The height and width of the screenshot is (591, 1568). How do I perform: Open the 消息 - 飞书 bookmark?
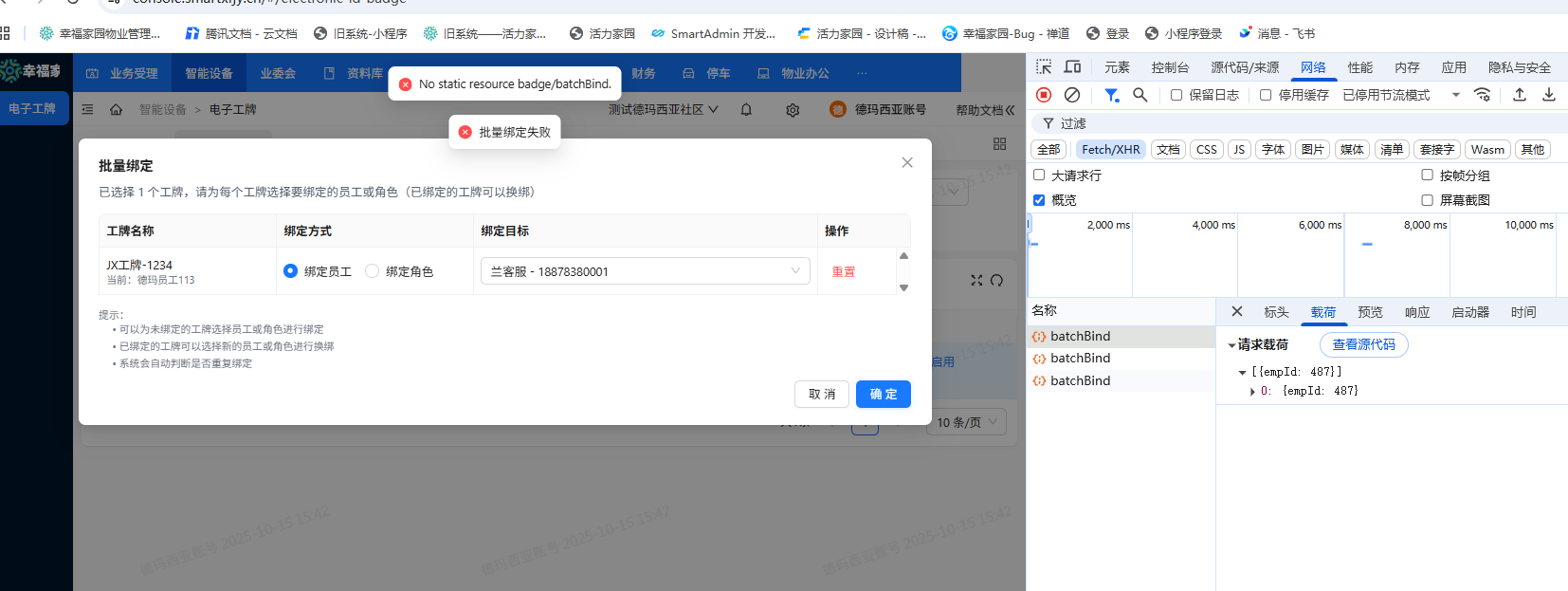(x=1277, y=33)
